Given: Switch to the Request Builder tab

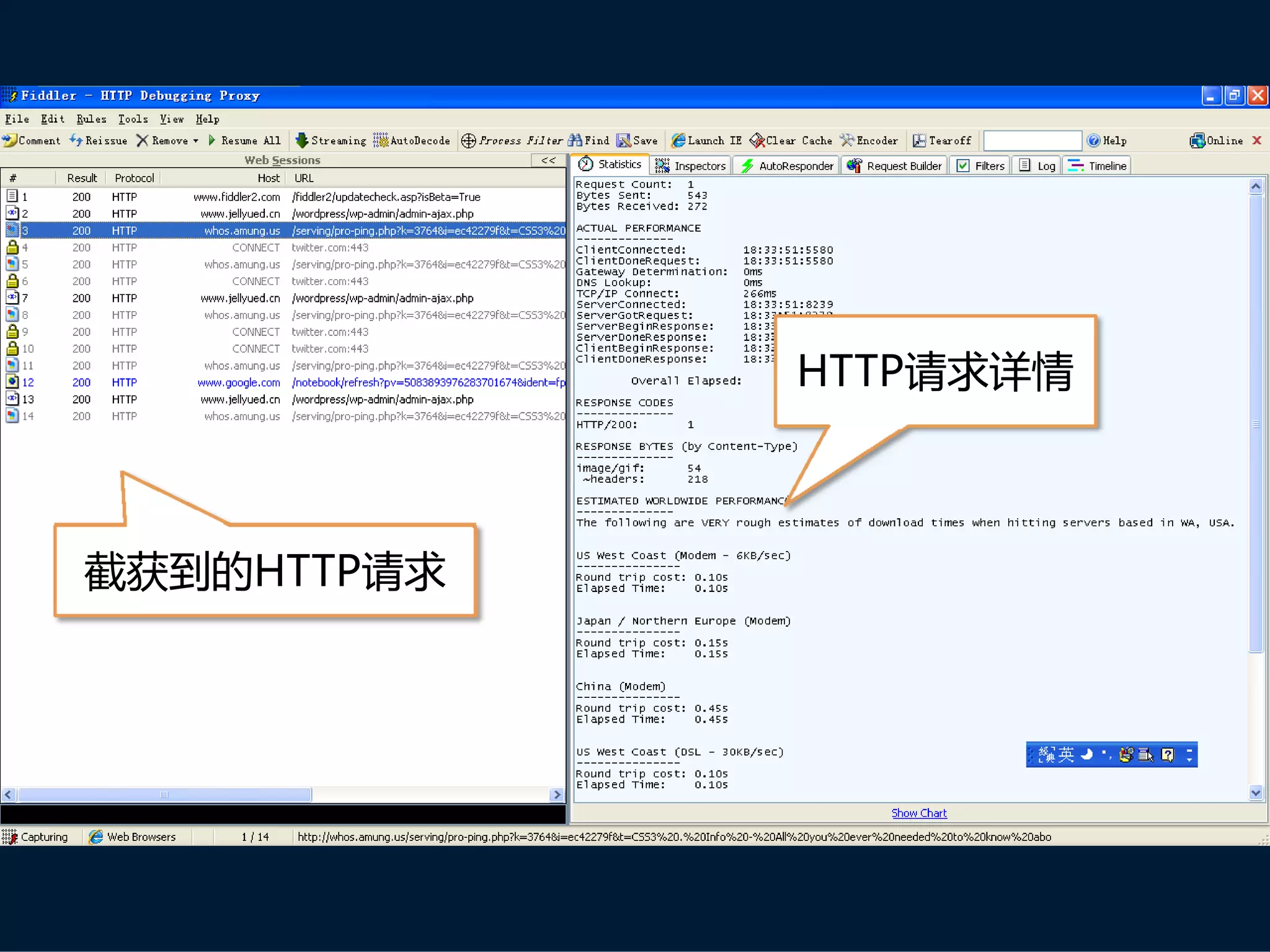Looking at the screenshot, I should [894, 165].
